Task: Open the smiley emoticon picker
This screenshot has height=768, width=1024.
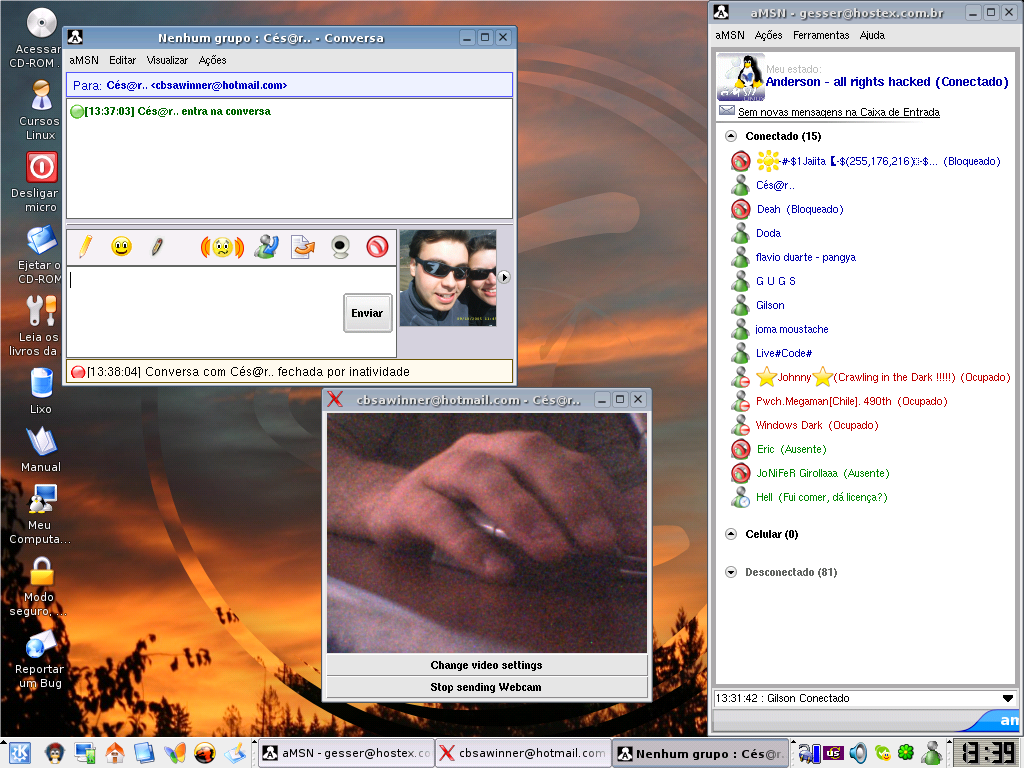Action: pos(121,247)
